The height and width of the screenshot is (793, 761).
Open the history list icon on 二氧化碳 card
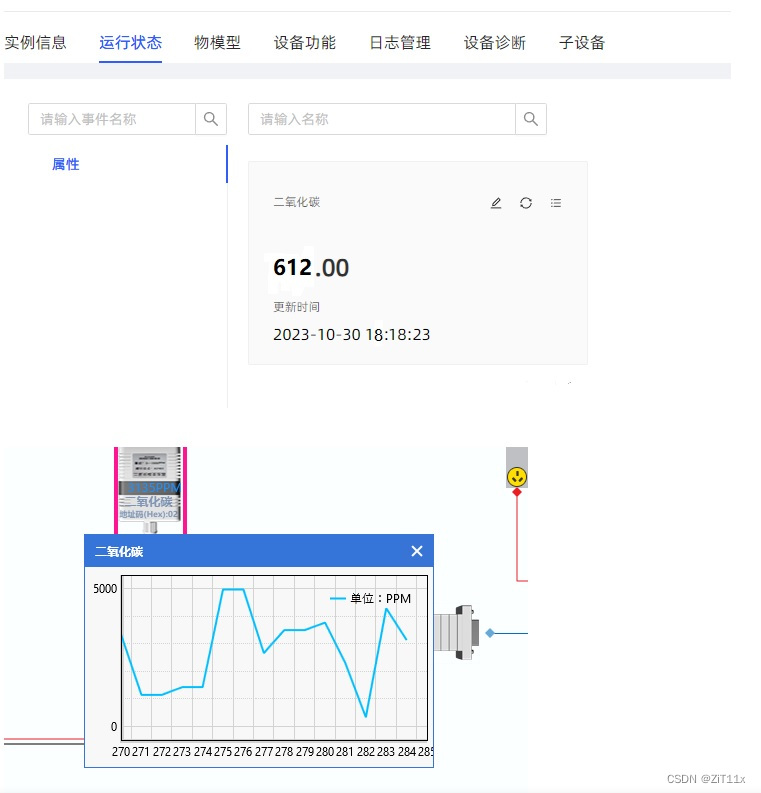click(x=556, y=203)
